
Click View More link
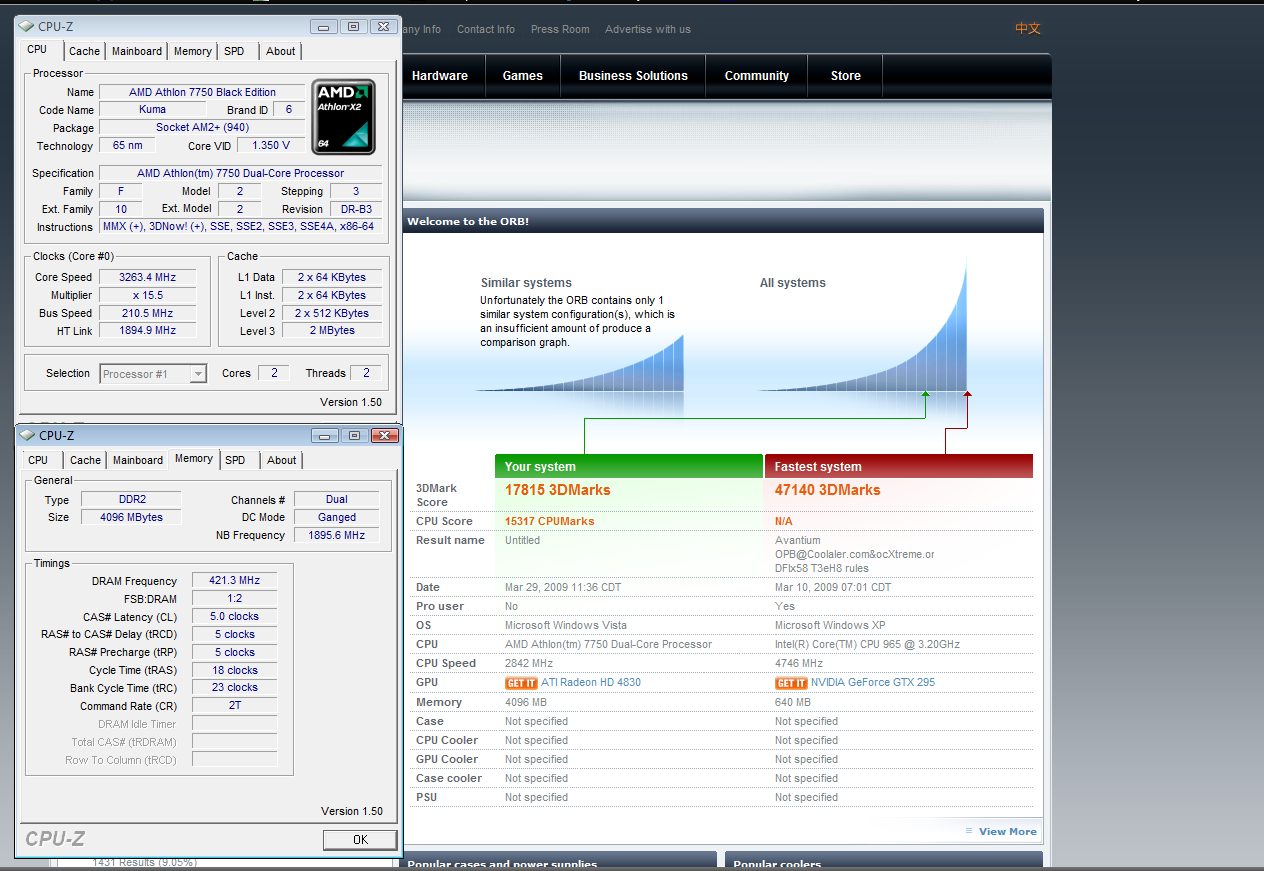(x=1008, y=831)
